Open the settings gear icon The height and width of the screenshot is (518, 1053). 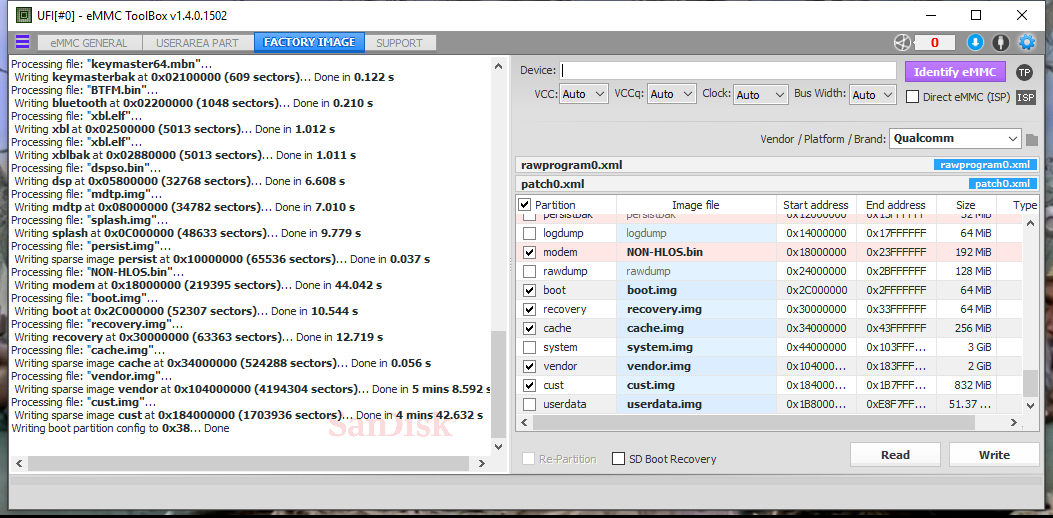coord(1026,42)
